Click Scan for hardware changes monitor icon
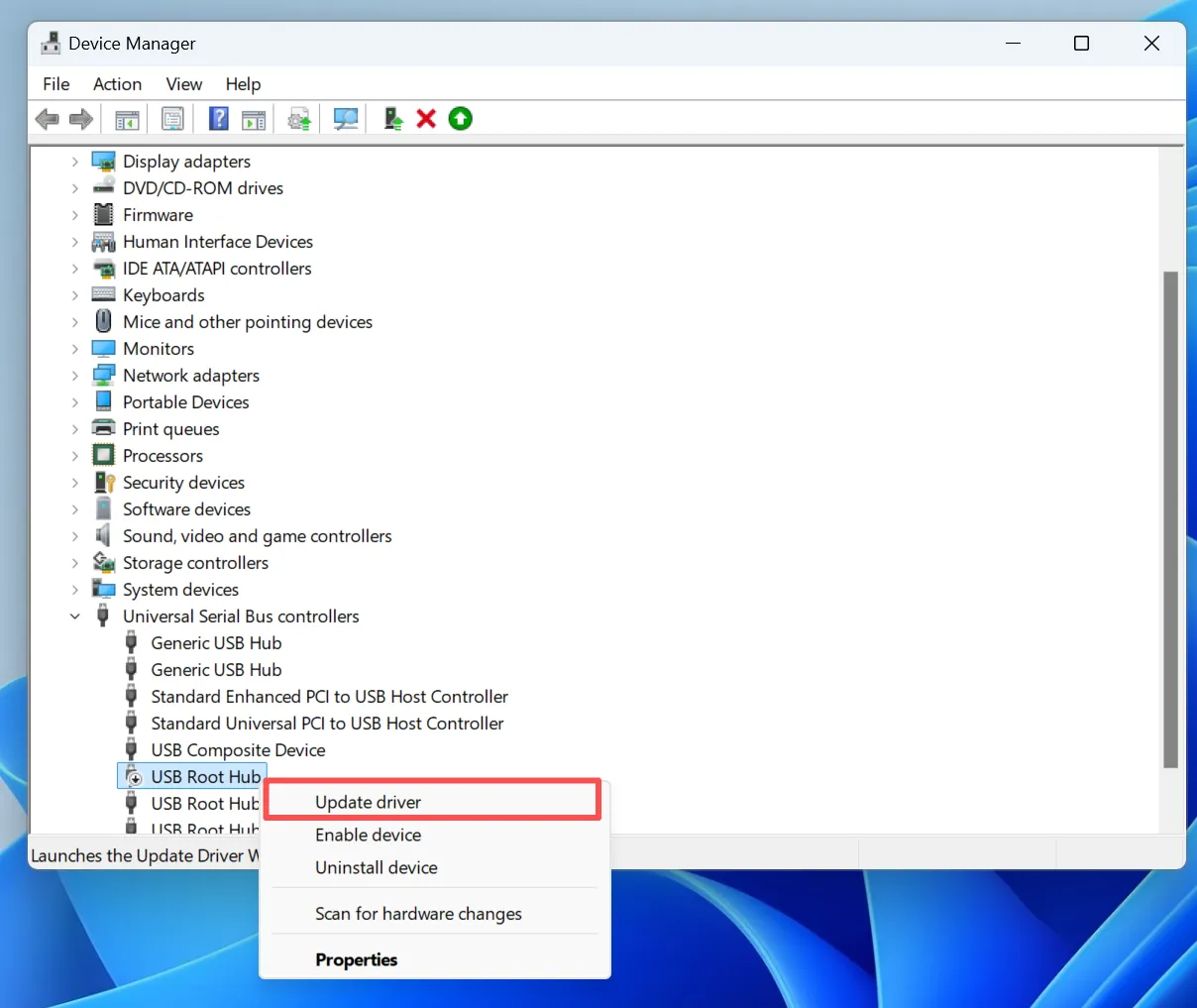Image resolution: width=1197 pixels, height=1008 pixels. (x=346, y=120)
